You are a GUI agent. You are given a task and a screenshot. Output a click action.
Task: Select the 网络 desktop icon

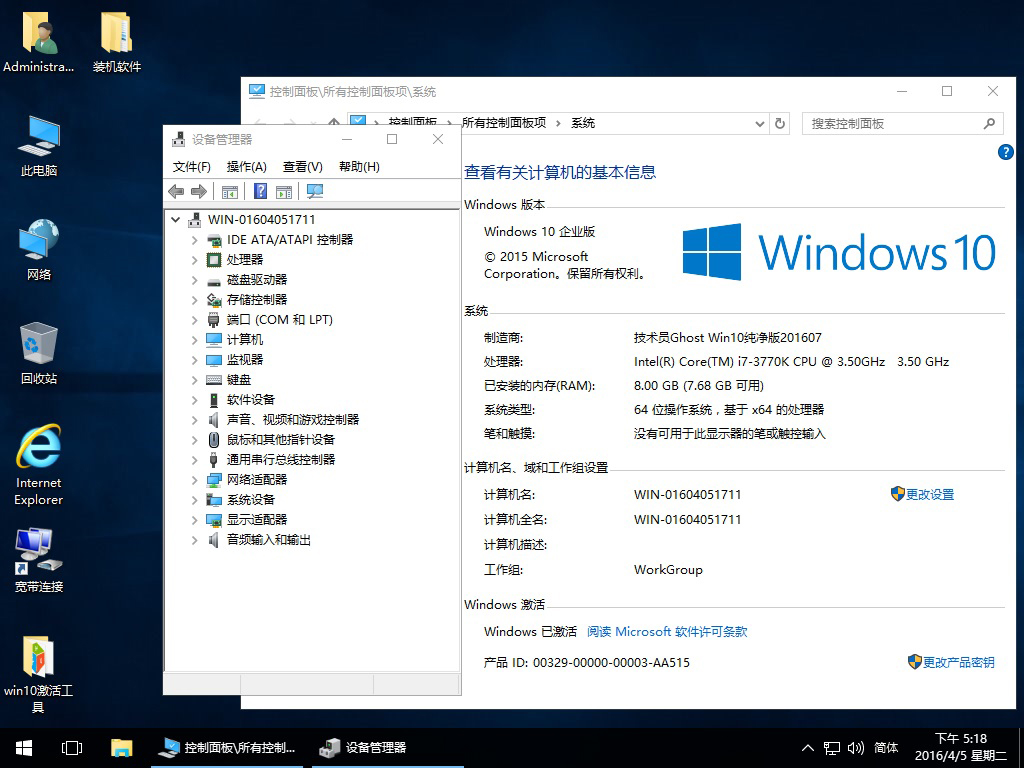[39, 250]
